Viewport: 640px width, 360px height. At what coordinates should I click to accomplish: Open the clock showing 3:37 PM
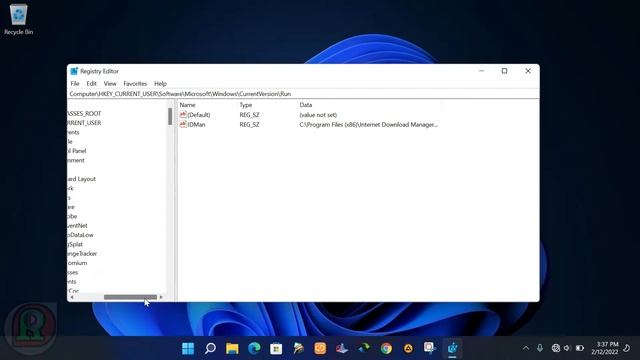tap(605, 348)
